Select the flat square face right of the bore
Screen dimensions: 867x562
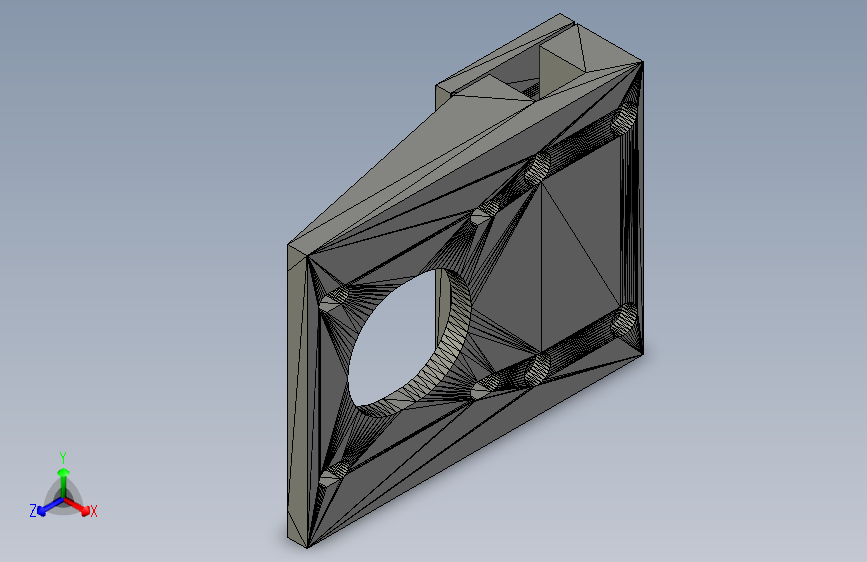point(580,246)
